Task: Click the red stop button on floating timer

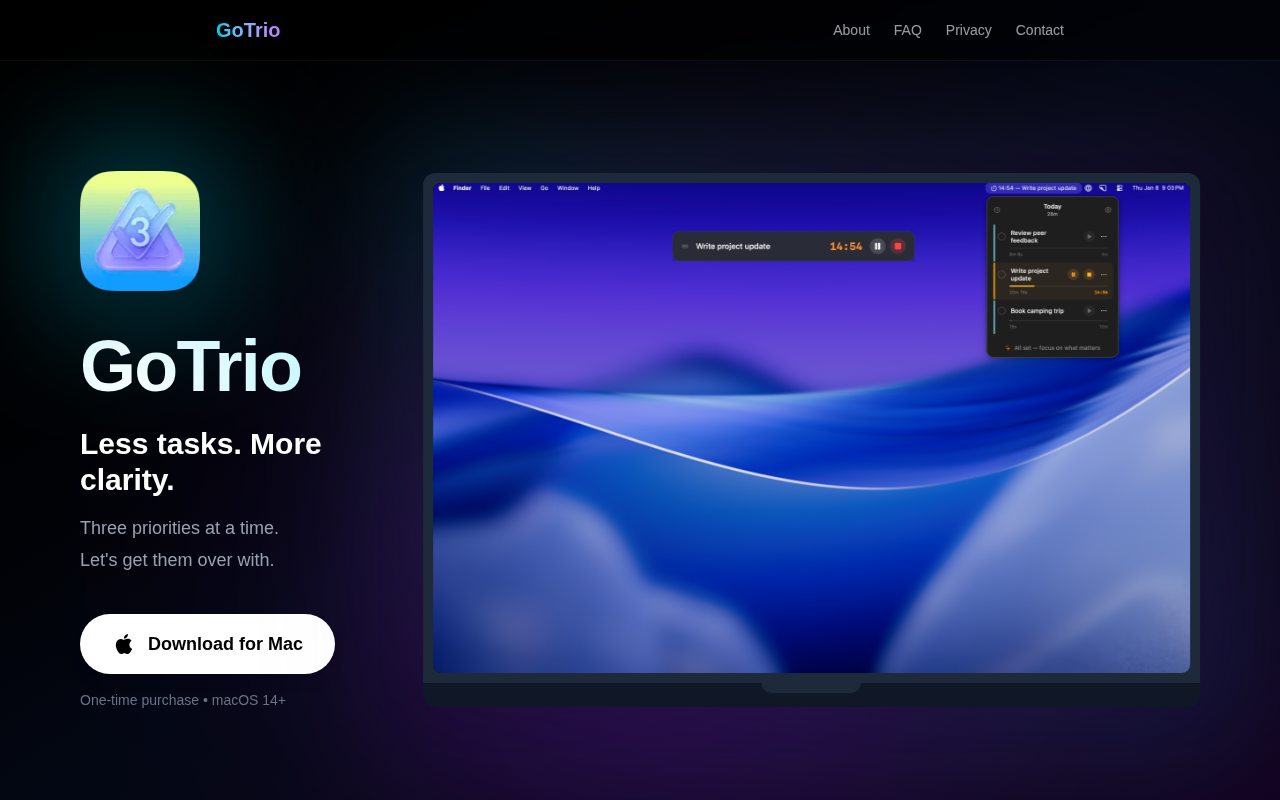Action: 898,246
